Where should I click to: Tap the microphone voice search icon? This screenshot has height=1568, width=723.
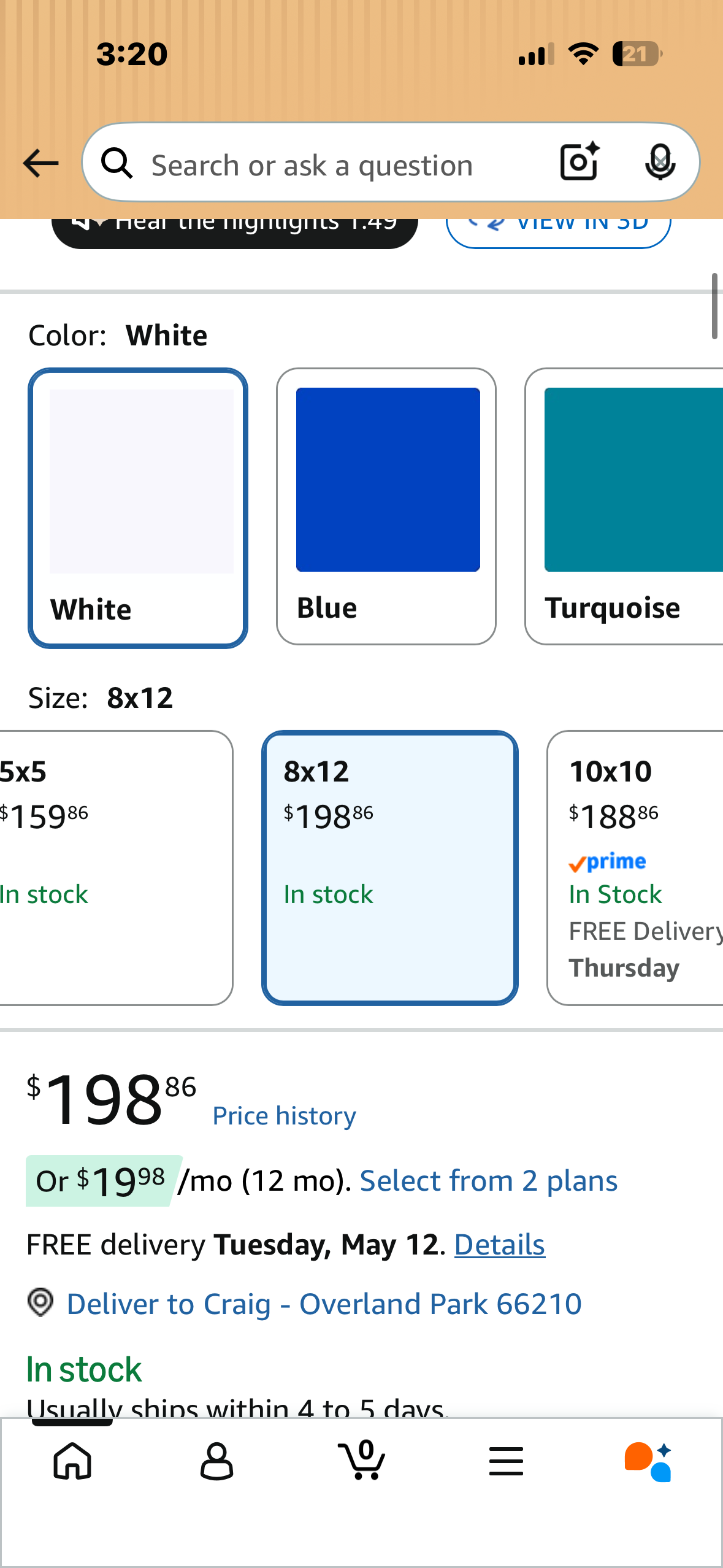(660, 162)
